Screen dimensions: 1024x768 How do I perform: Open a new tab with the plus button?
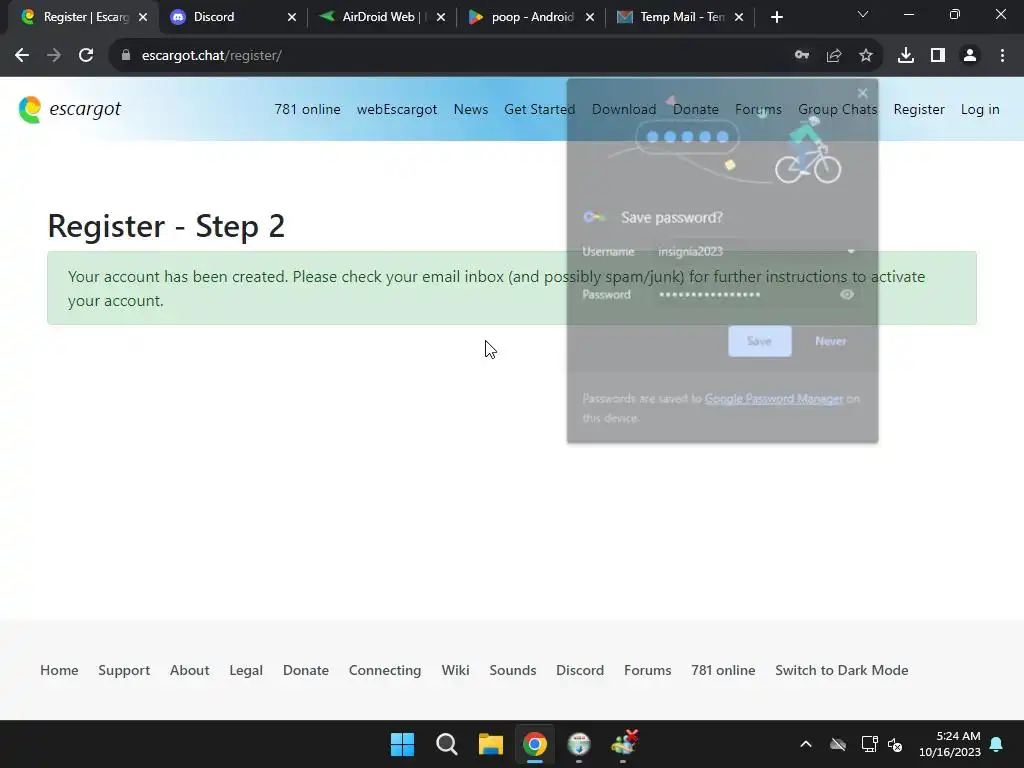click(776, 17)
